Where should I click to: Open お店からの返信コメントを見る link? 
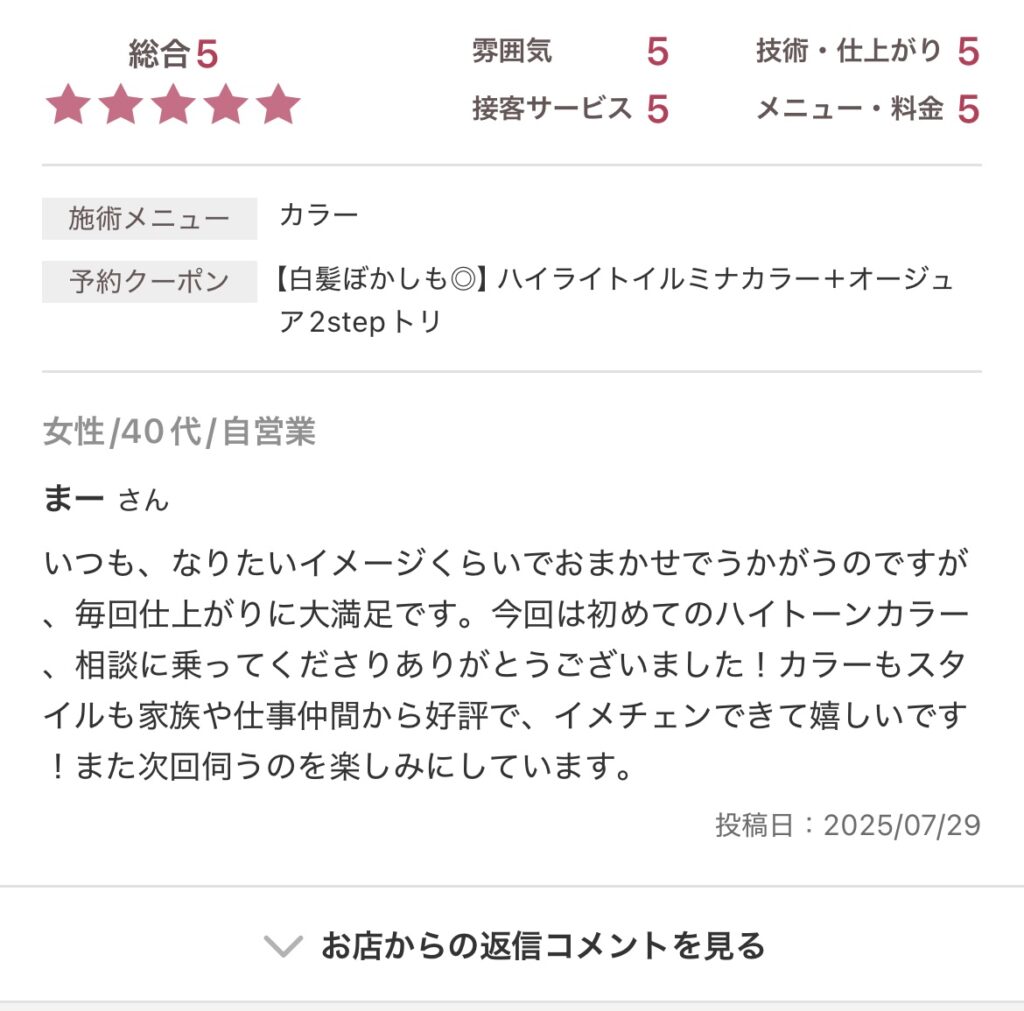[542, 945]
